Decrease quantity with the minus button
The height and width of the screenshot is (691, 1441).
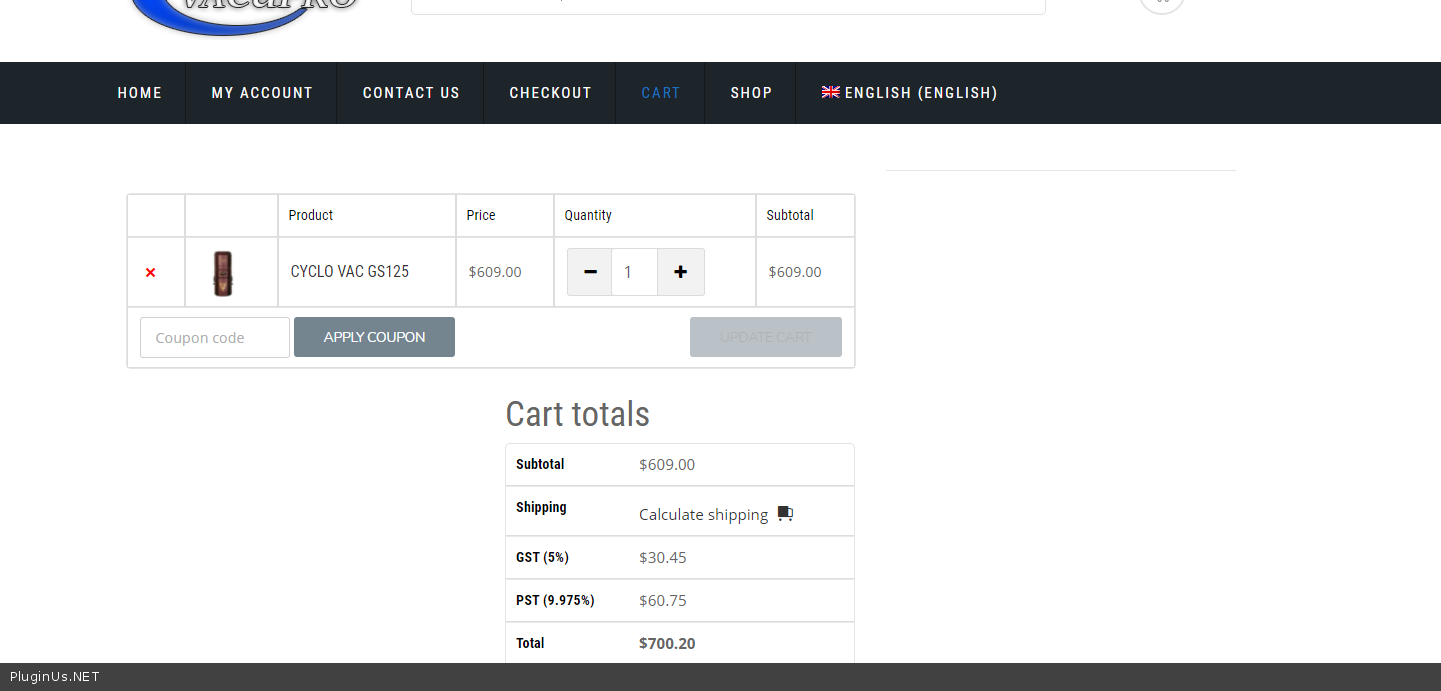click(x=589, y=272)
